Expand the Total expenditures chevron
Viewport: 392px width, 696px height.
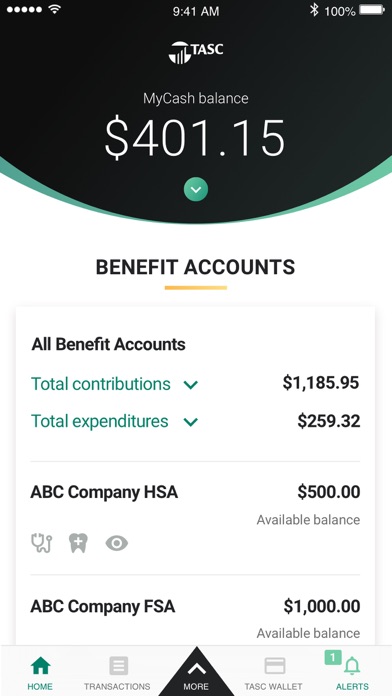191,422
